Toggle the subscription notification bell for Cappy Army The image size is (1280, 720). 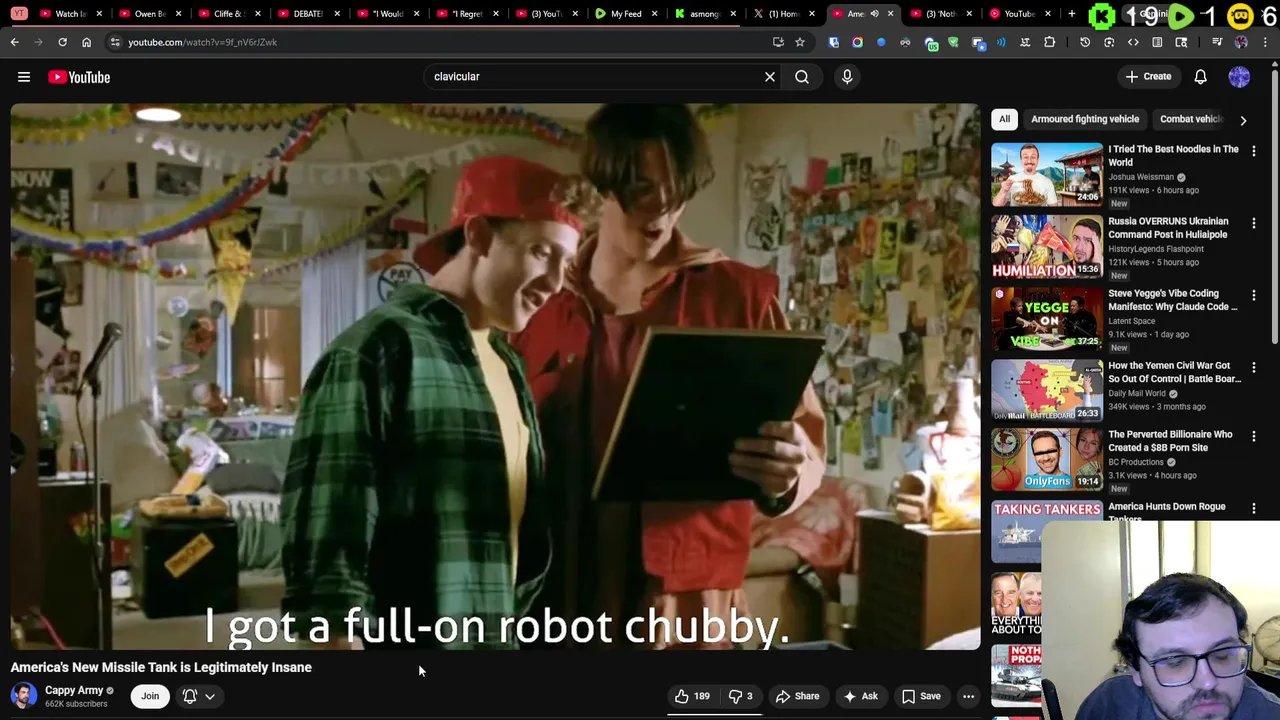coord(190,696)
